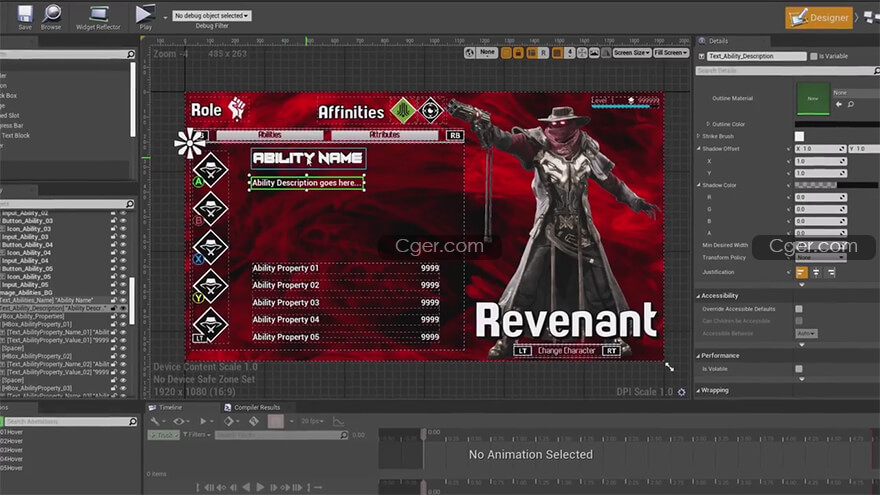Viewport: 880px width, 495px height.
Task: Toggle visibility eye for Icon_Ability_04
Action: pos(123,253)
